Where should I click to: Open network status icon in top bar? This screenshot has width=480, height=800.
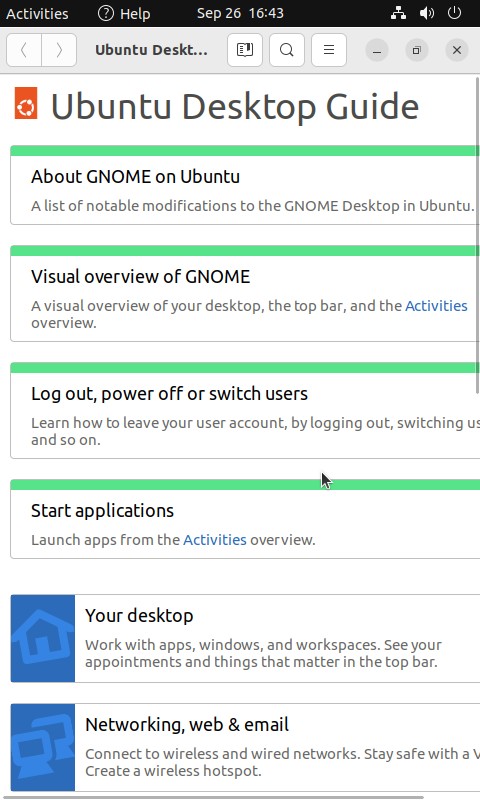[398, 13]
